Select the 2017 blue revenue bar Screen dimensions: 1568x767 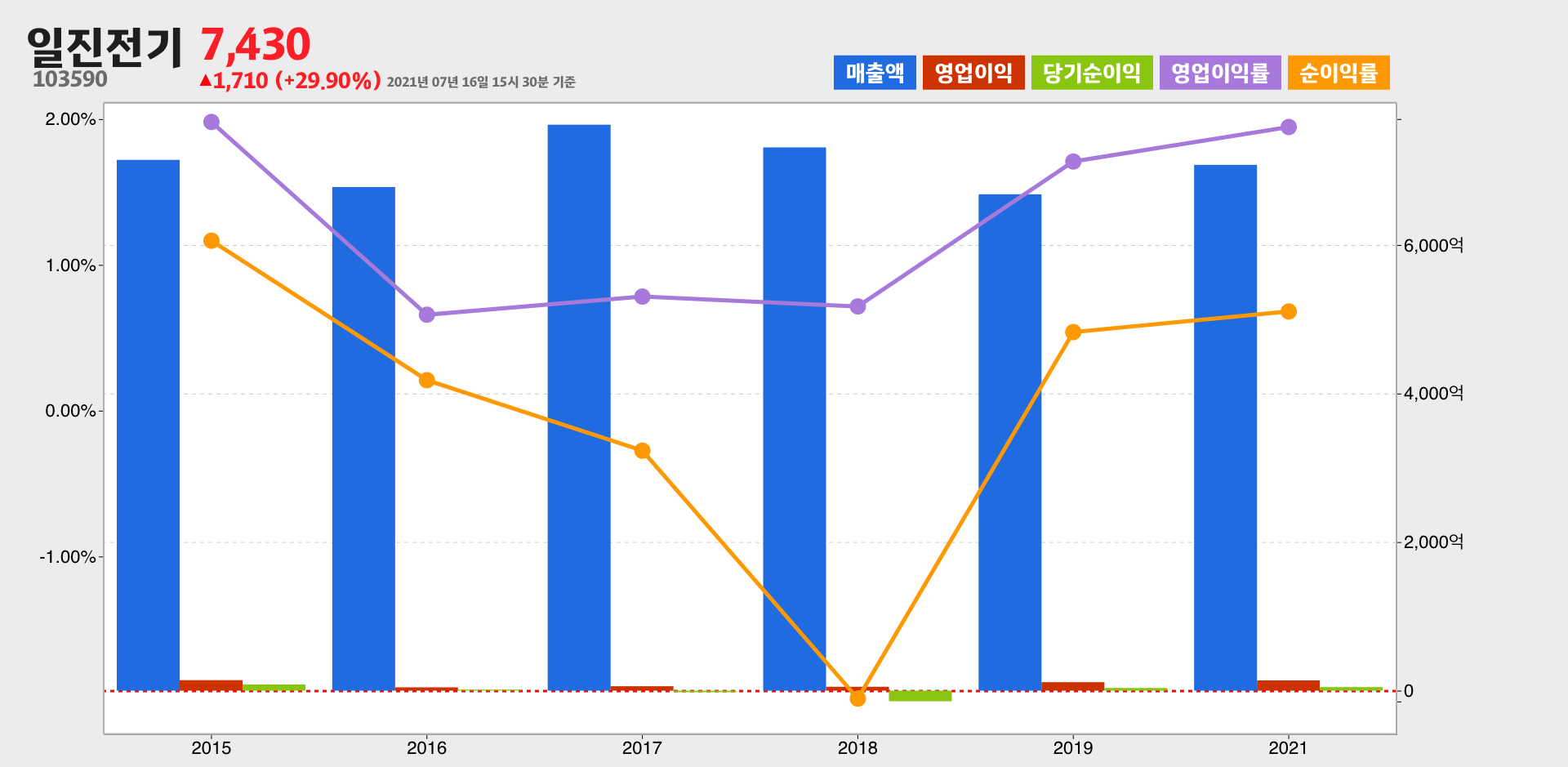pyautogui.click(x=579, y=408)
